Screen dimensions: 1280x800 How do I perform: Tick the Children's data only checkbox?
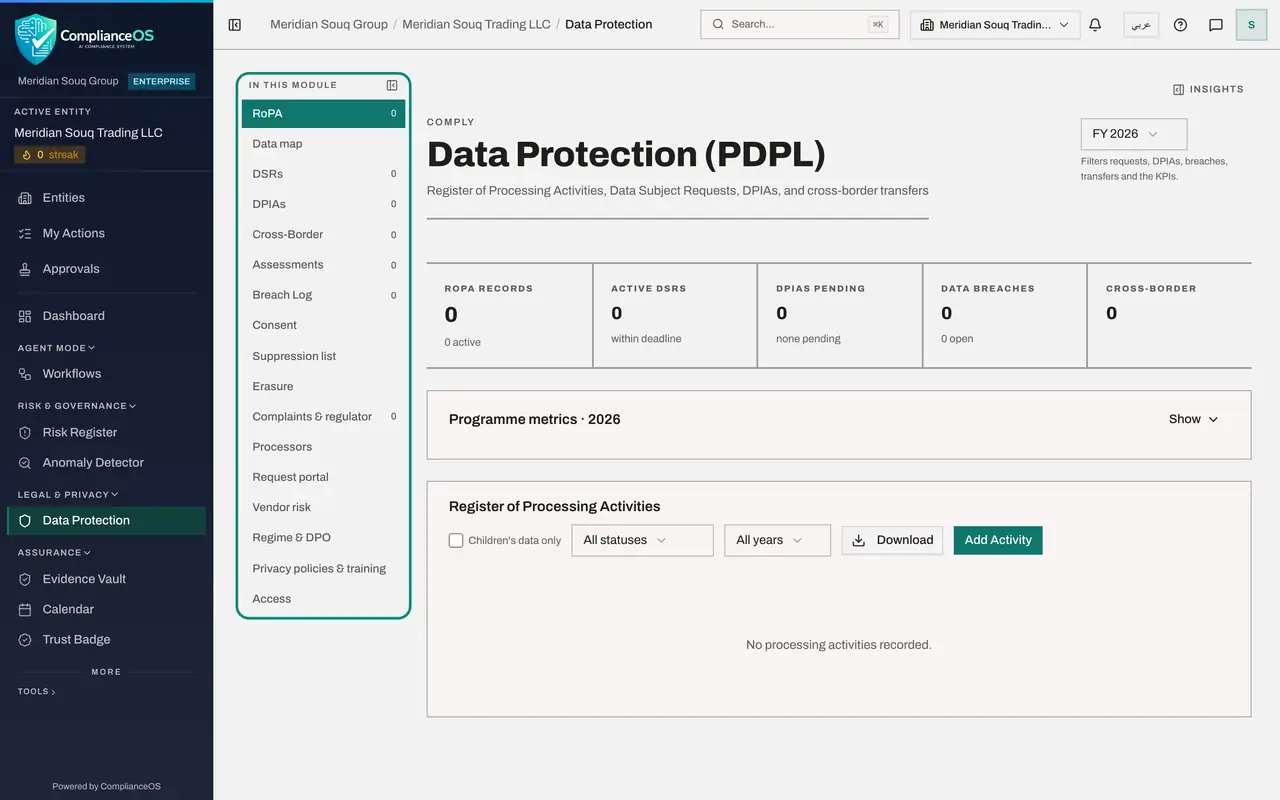[x=456, y=540]
